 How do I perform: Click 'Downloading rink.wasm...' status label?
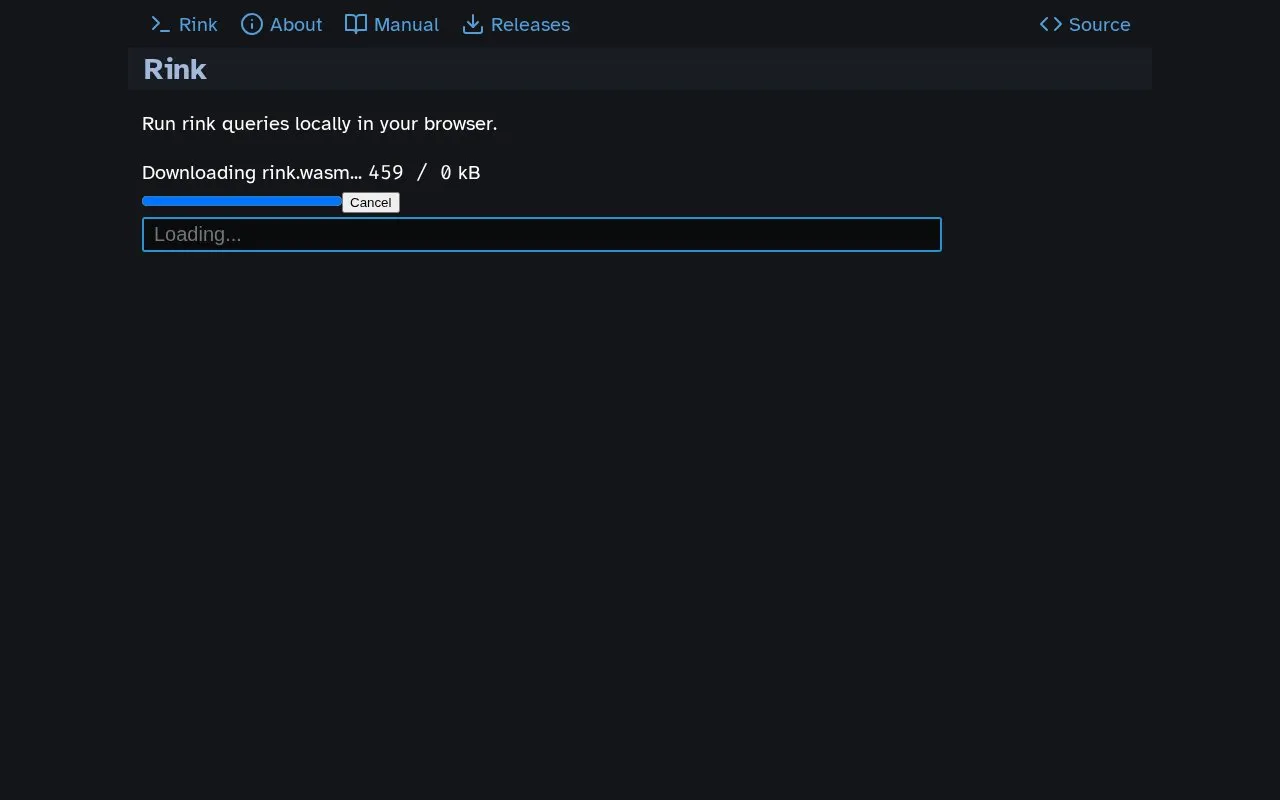(x=252, y=172)
